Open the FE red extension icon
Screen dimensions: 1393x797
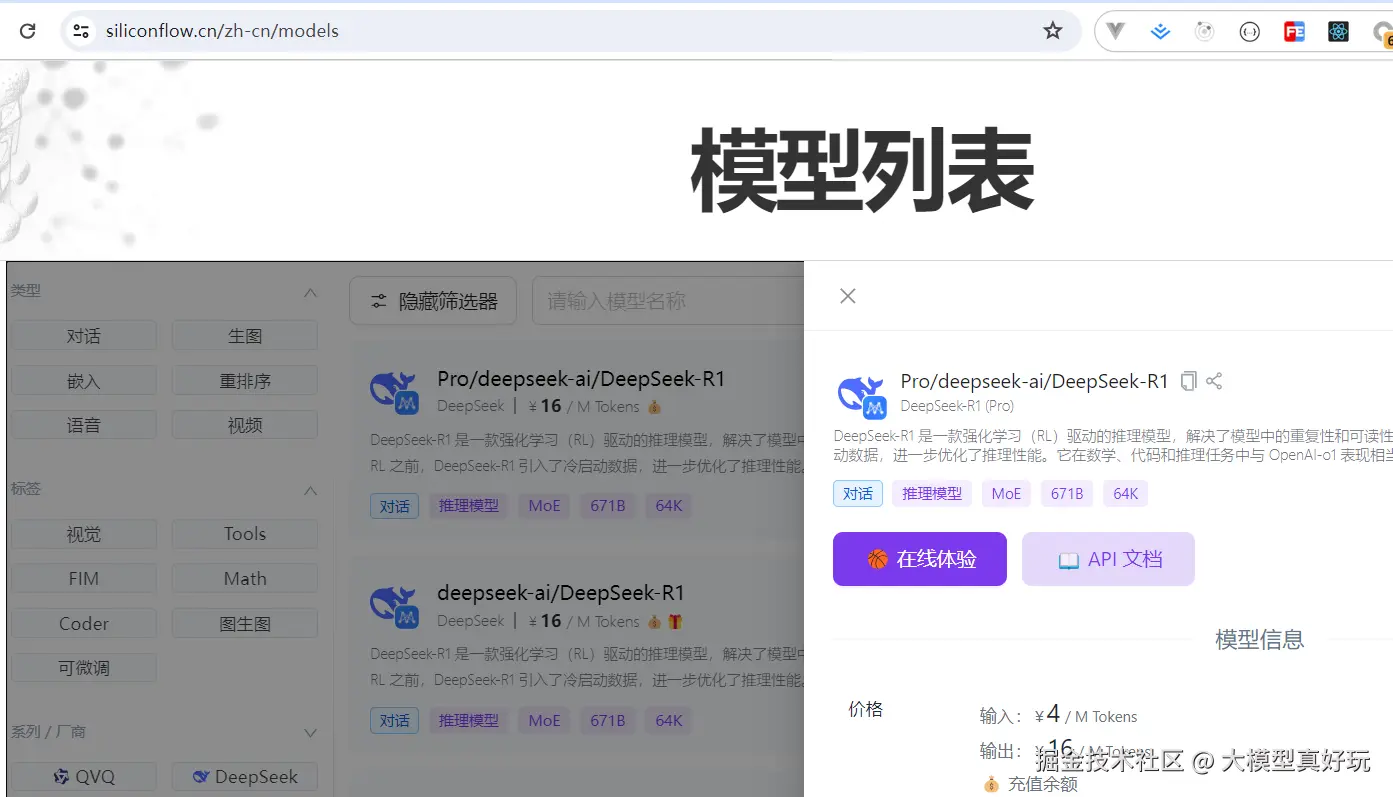(1294, 32)
